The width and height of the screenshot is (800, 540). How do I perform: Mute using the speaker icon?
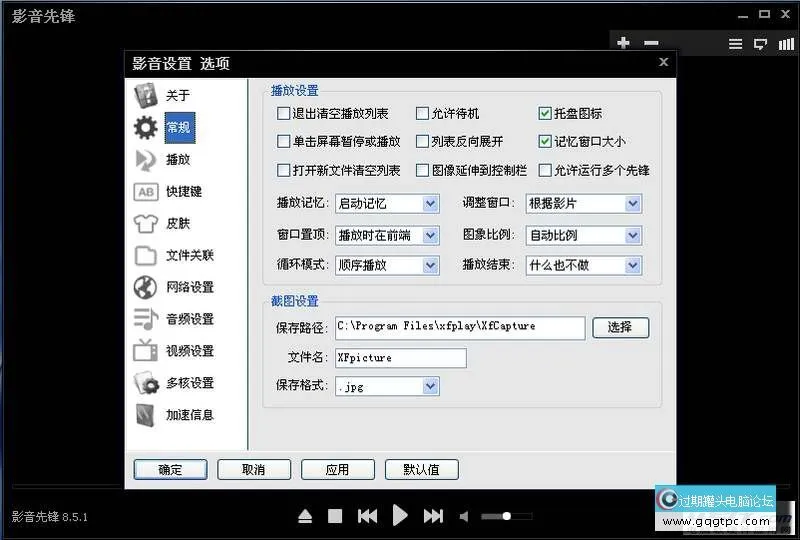(464, 517)
